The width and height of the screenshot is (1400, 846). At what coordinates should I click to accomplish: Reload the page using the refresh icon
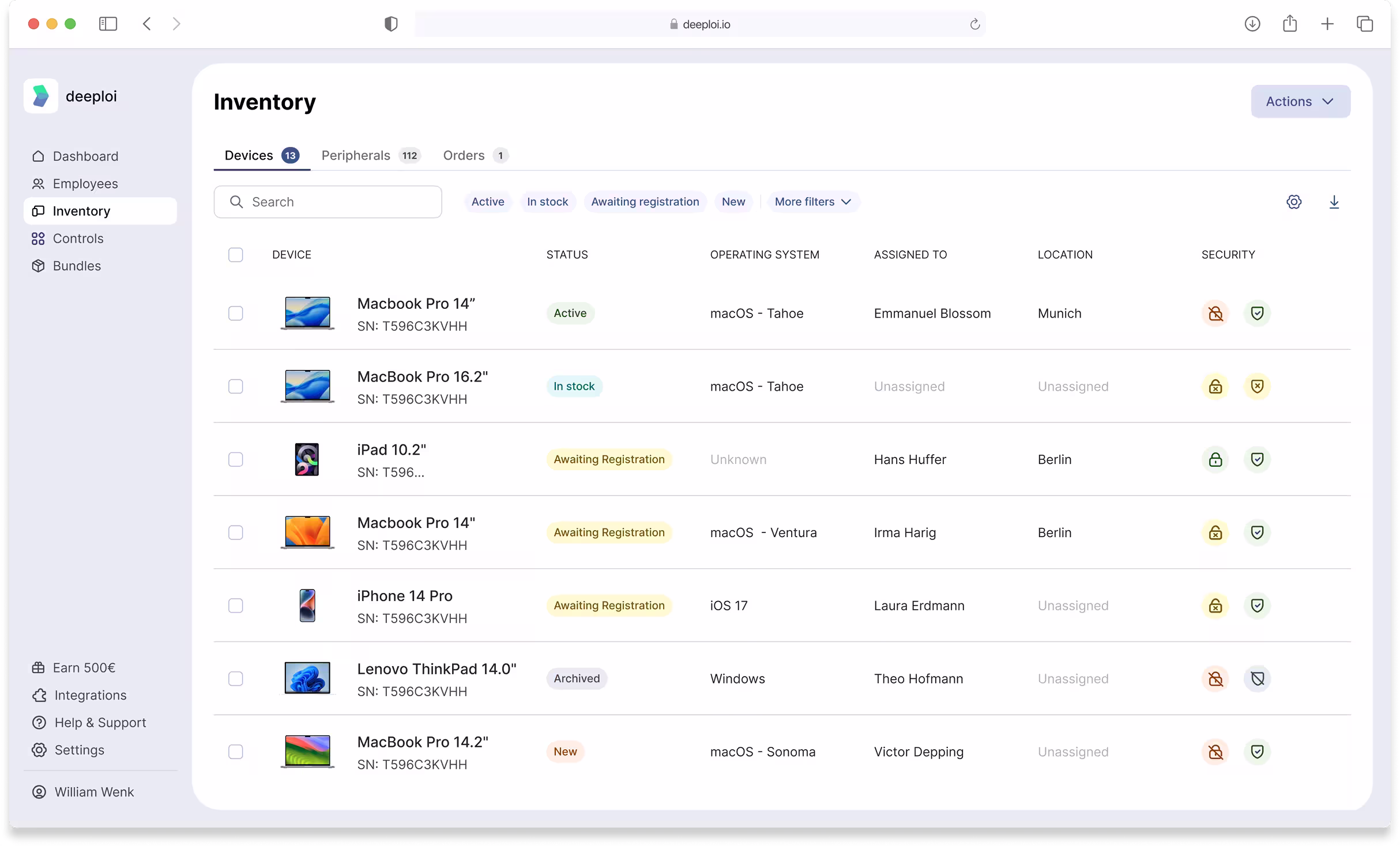(x=974, y=24)
